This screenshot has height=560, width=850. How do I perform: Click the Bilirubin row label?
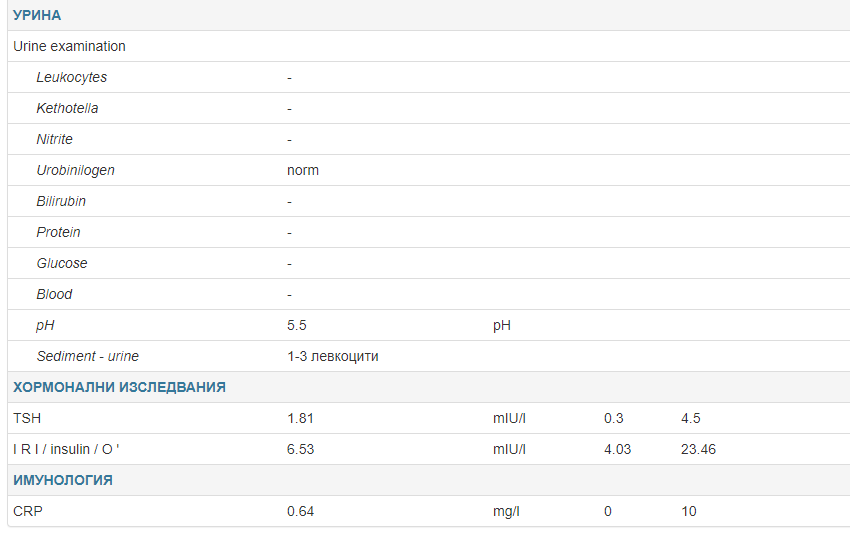point(61,201)
